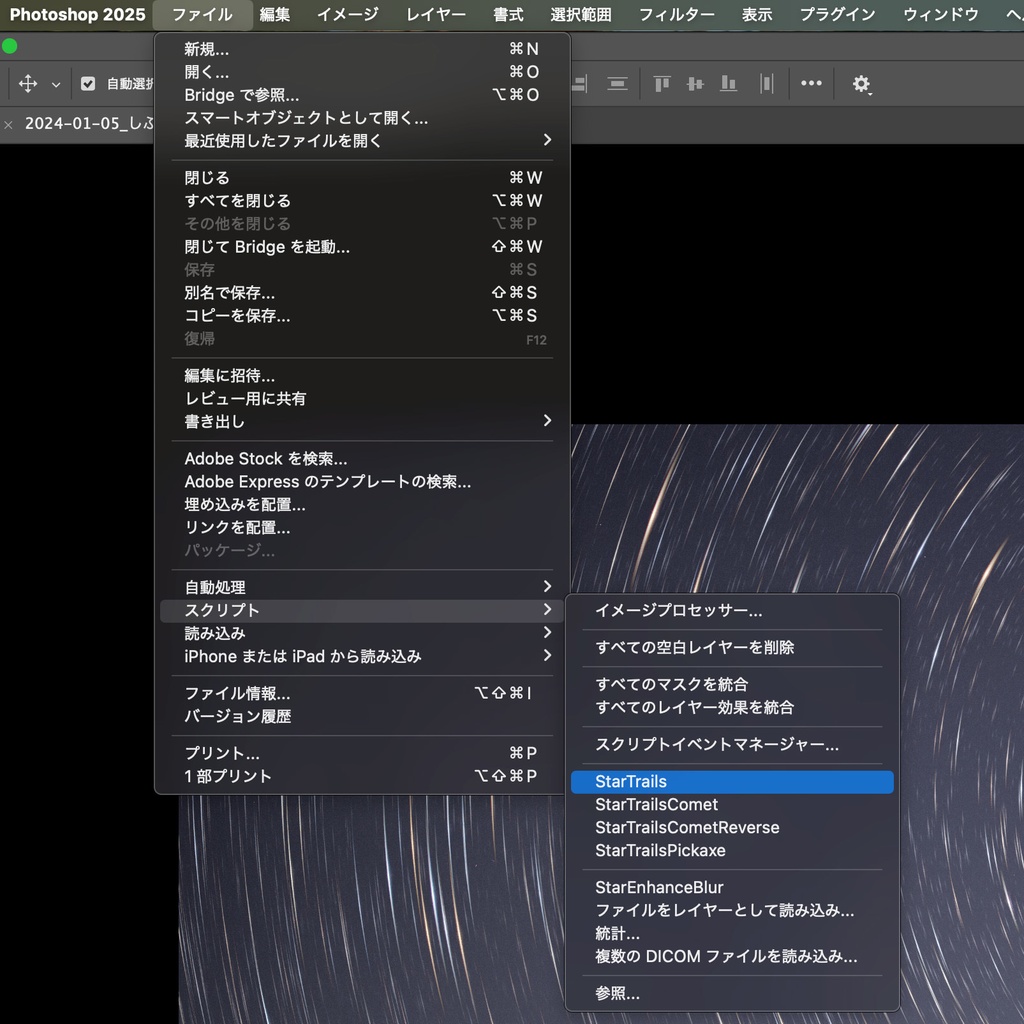Toggle the 自動選択 checkbox
This screenshot has width=1024, height=1024.
tap(88, 83)
